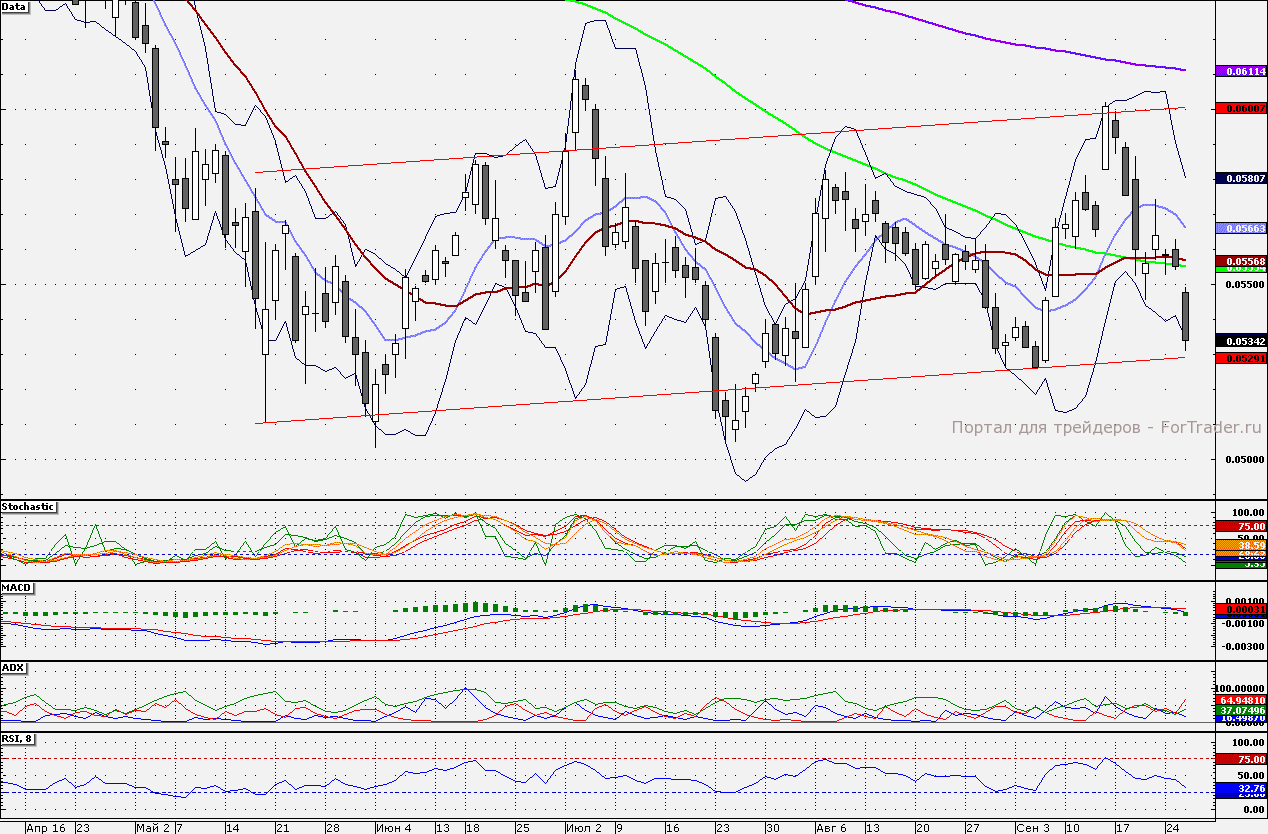Click the dark red 0.05568 price tag
This screenshot has height=834, width=1268.
tap(1241, 260)
